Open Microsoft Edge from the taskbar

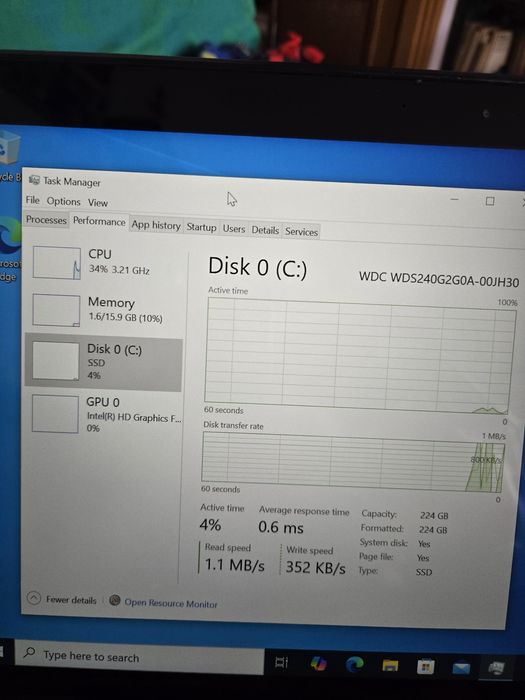355,665
